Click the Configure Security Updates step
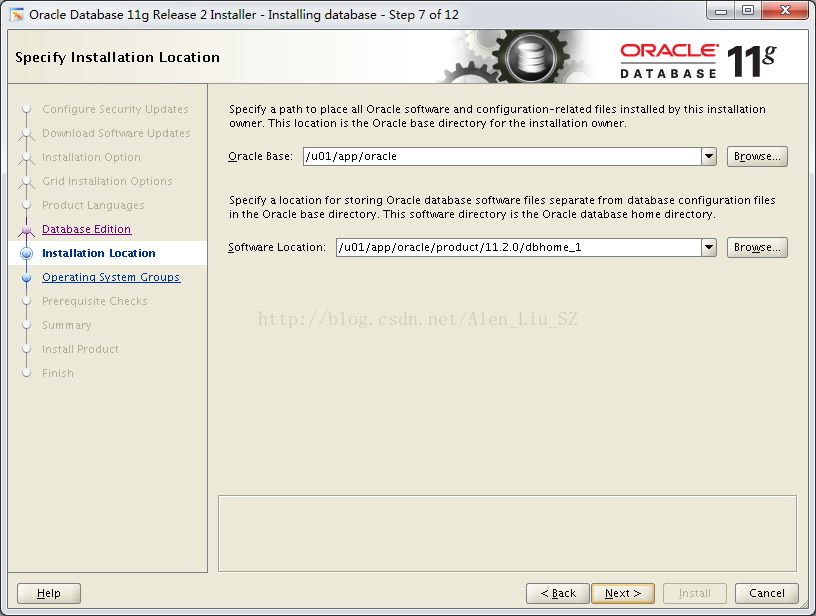The width and height of the screenshot is (816, 616). (115, 109)
